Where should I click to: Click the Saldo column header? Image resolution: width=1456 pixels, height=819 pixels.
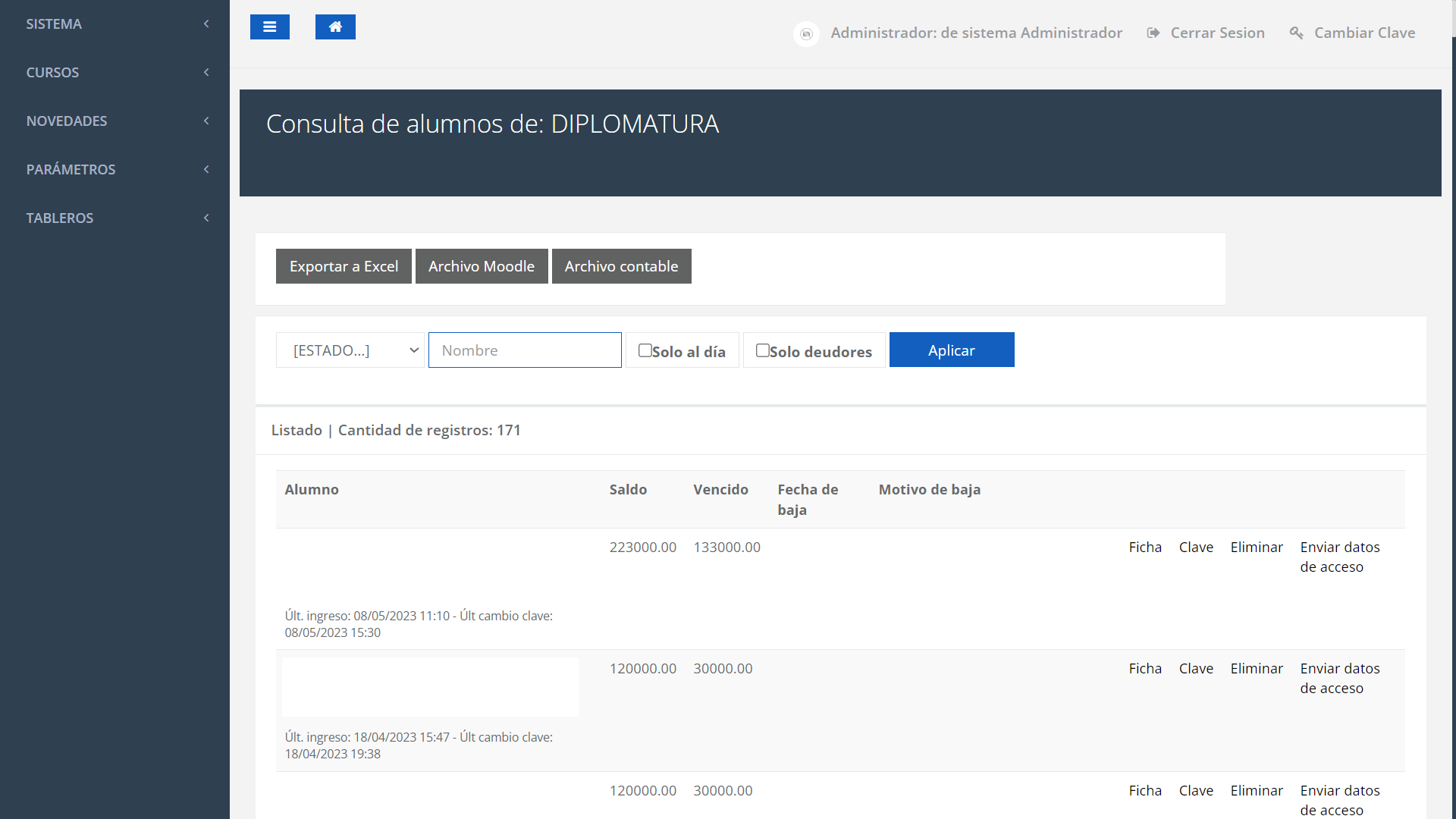pos(628,490)
